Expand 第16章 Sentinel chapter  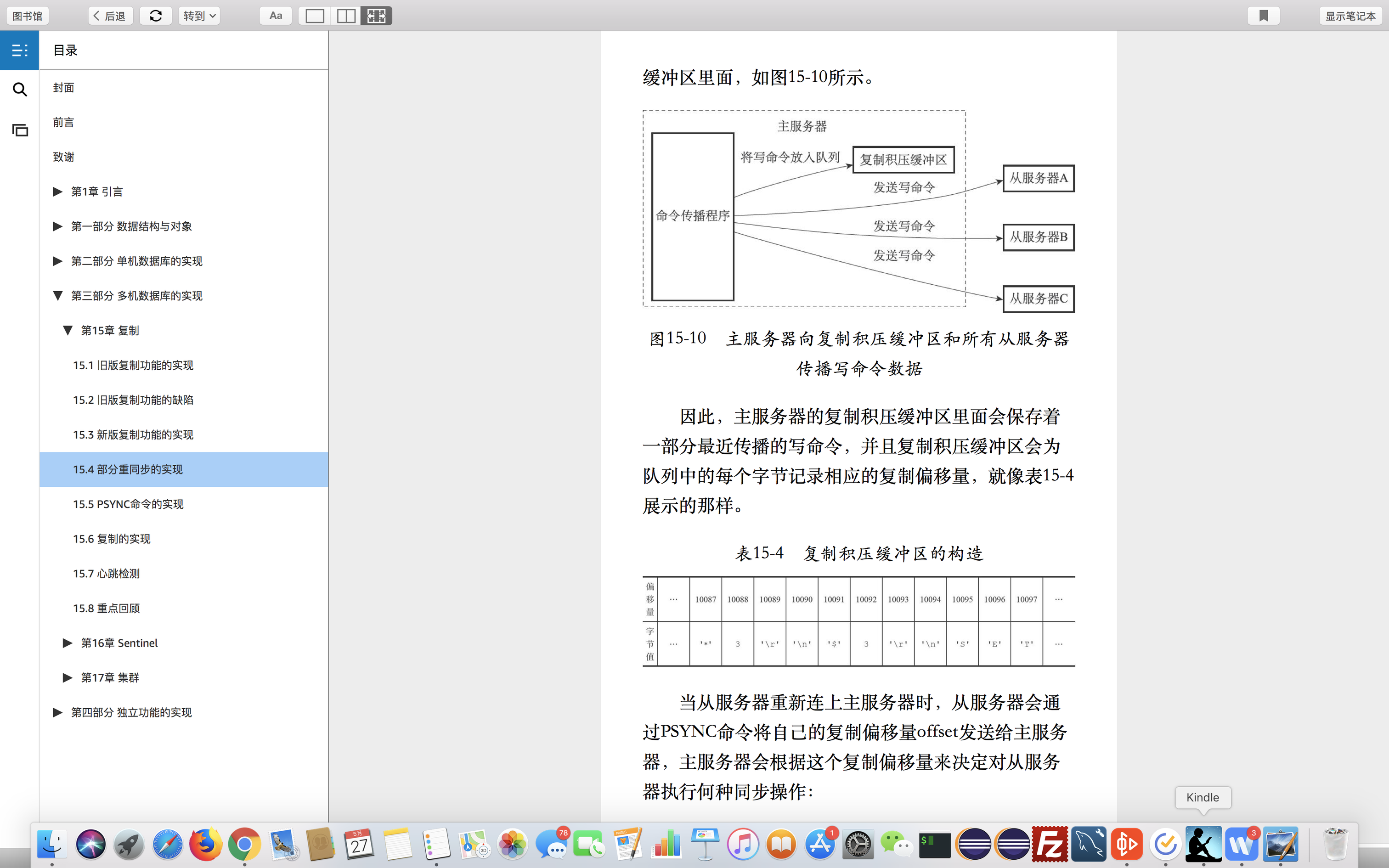pos(67,643)
